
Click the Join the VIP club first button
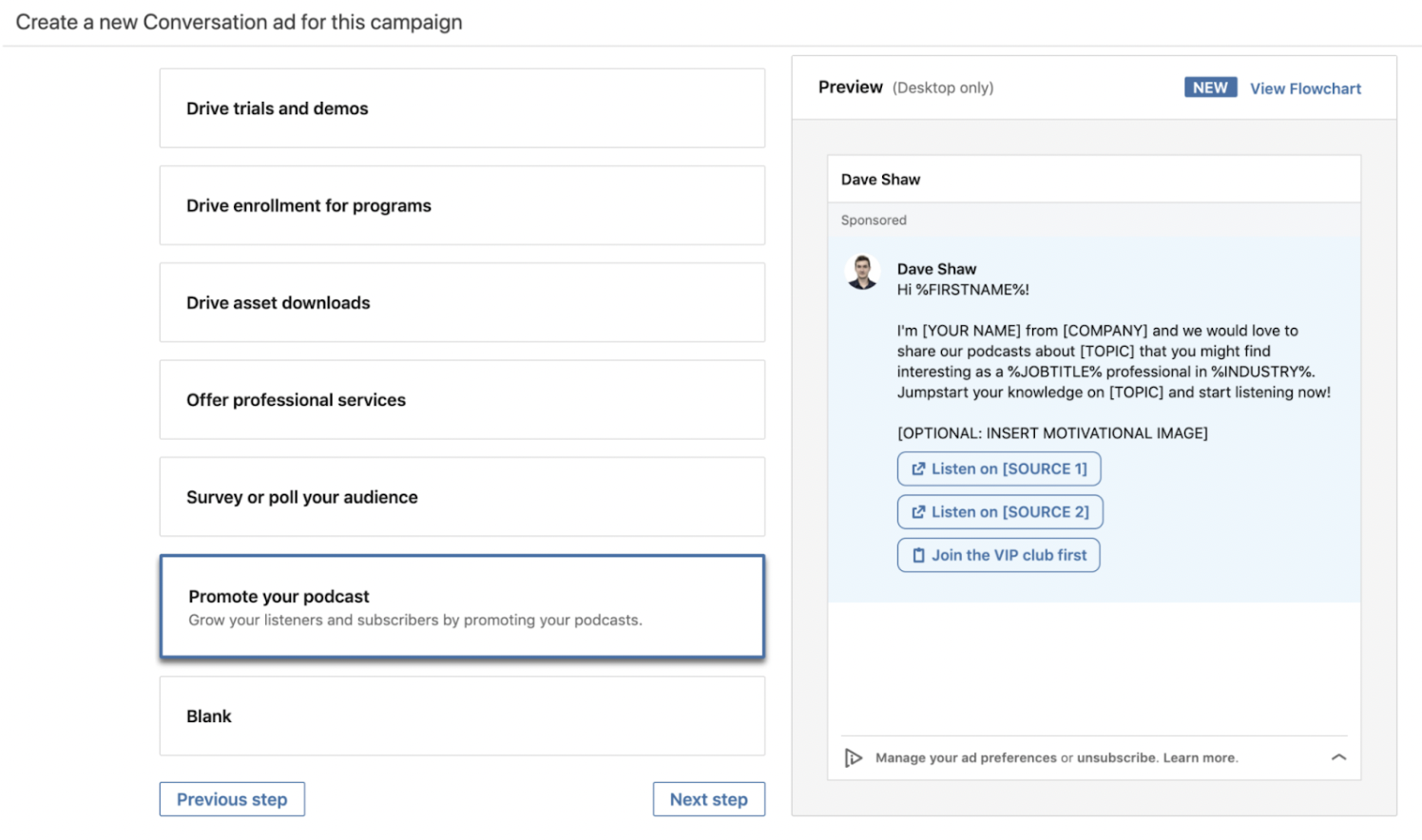(998, 555)
